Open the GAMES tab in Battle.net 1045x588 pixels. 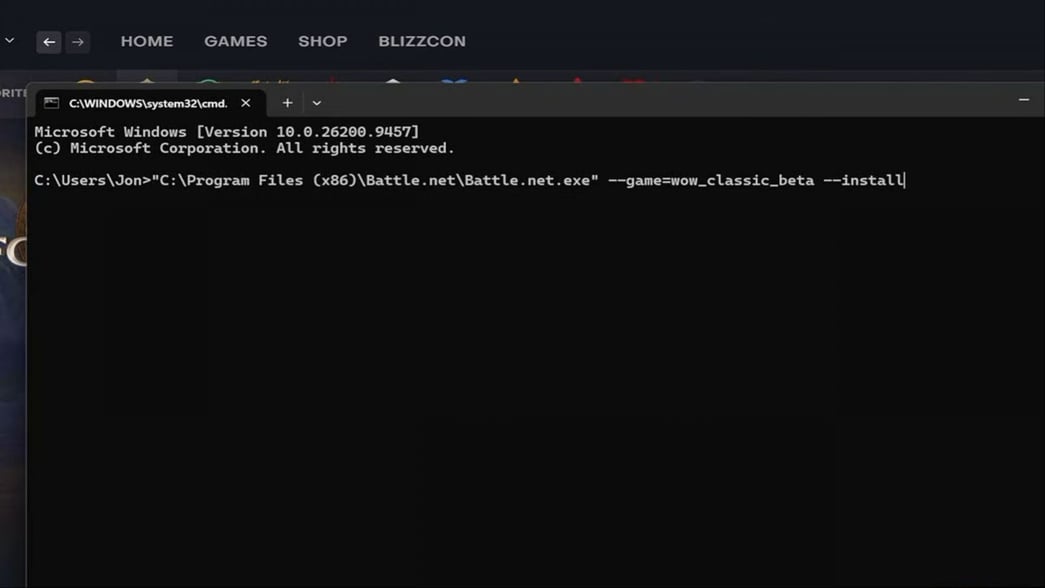pyautogui.click(x=235, y=41)
